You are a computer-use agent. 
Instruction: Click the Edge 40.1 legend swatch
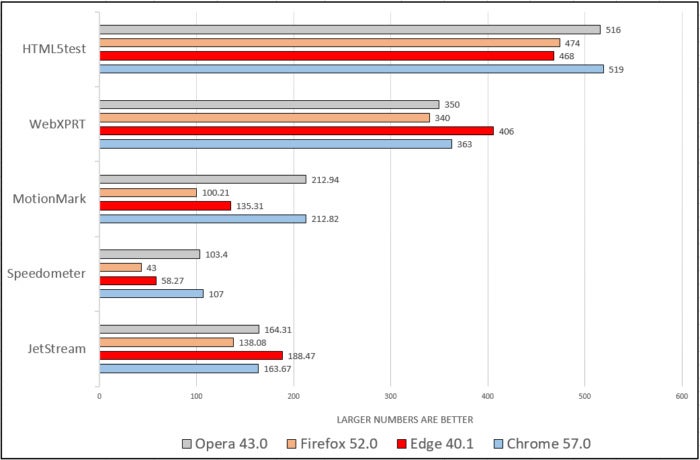coord(401,444)
